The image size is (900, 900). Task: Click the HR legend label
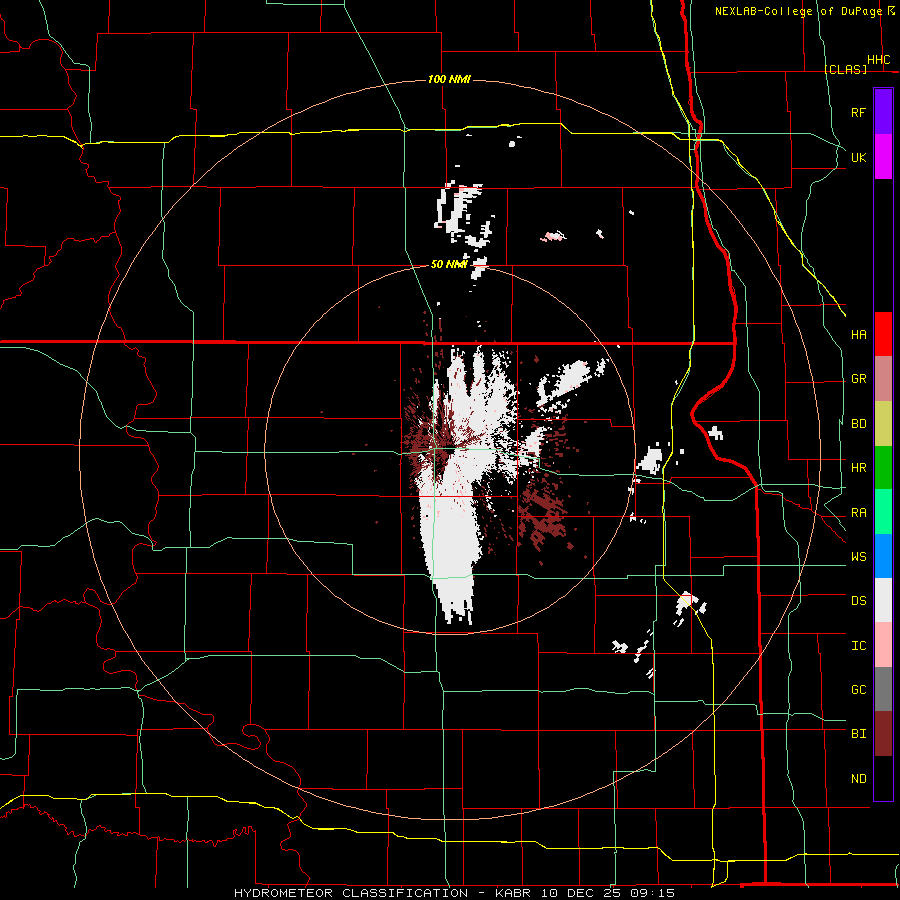coord(859,468)
